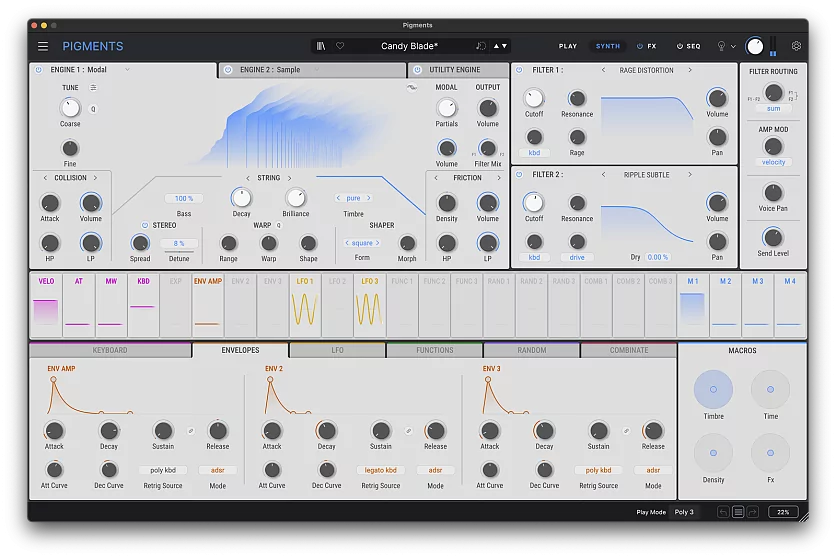This screenshot has width=836, height=558.
Task: Open the edit history list icon
Action: [738, 512]
